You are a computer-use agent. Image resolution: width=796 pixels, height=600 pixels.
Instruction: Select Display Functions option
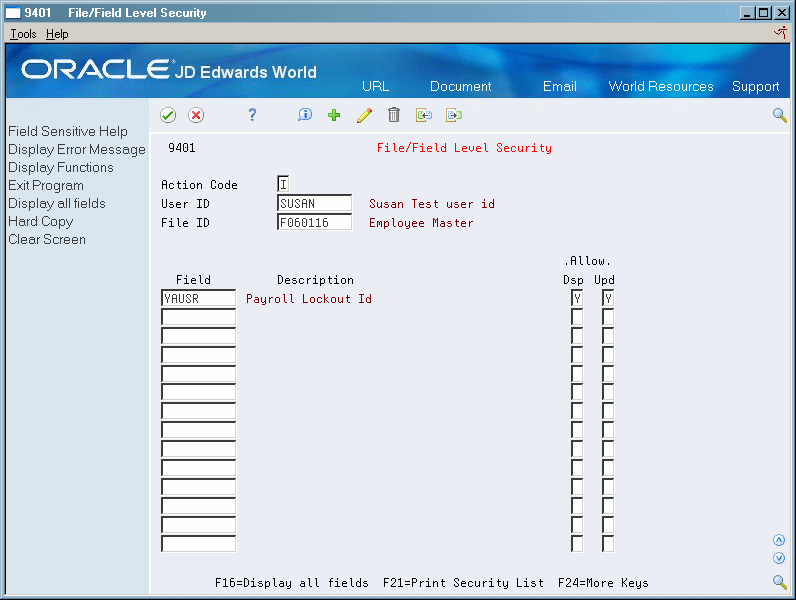point(61,168)
